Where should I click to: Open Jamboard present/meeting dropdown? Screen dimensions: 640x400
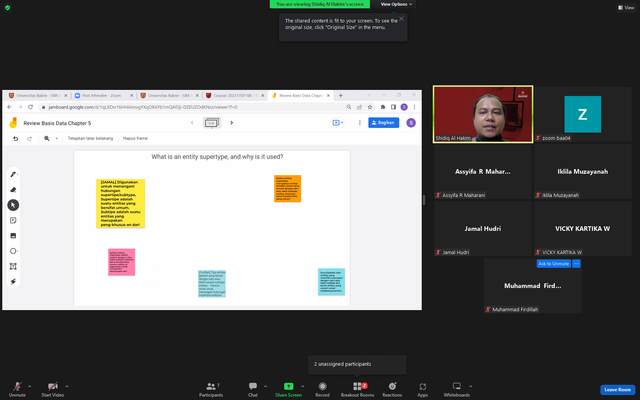click(337, 122)
